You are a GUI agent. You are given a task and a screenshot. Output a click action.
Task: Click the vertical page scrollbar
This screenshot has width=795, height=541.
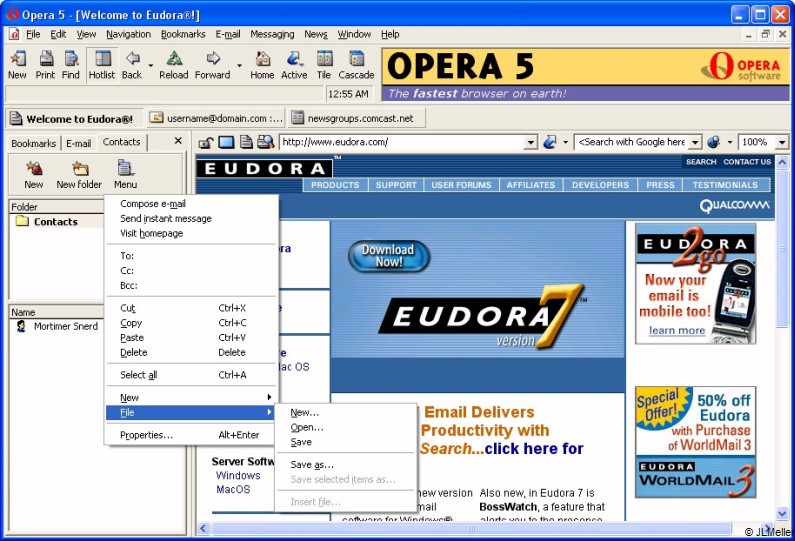tap(782, 337)
